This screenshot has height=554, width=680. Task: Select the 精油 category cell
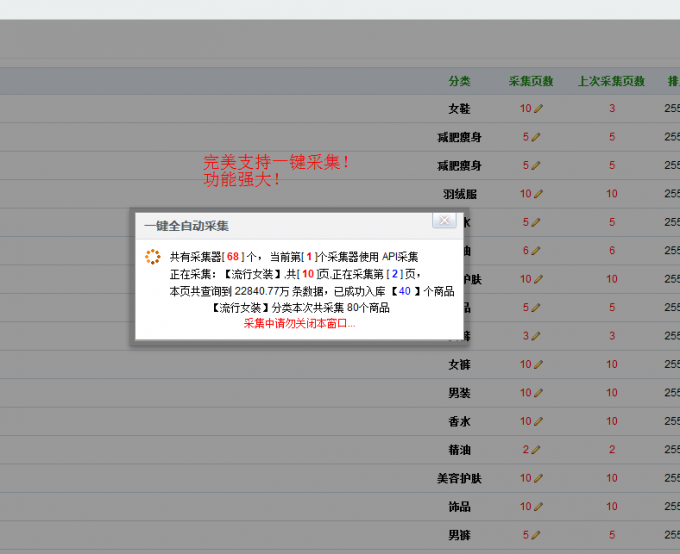pyautogui.click(x=459, y=450)
